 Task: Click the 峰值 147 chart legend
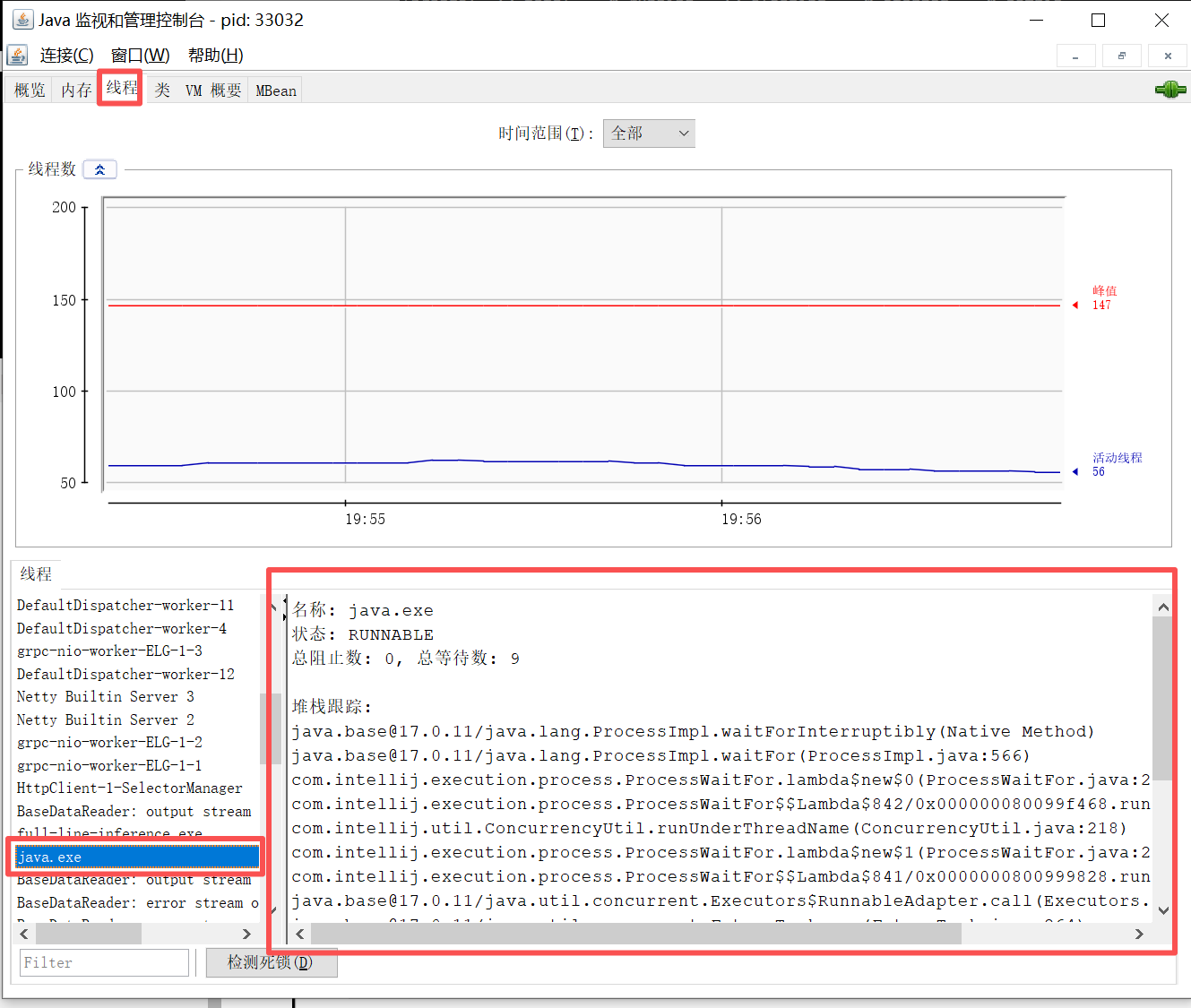1104,298
